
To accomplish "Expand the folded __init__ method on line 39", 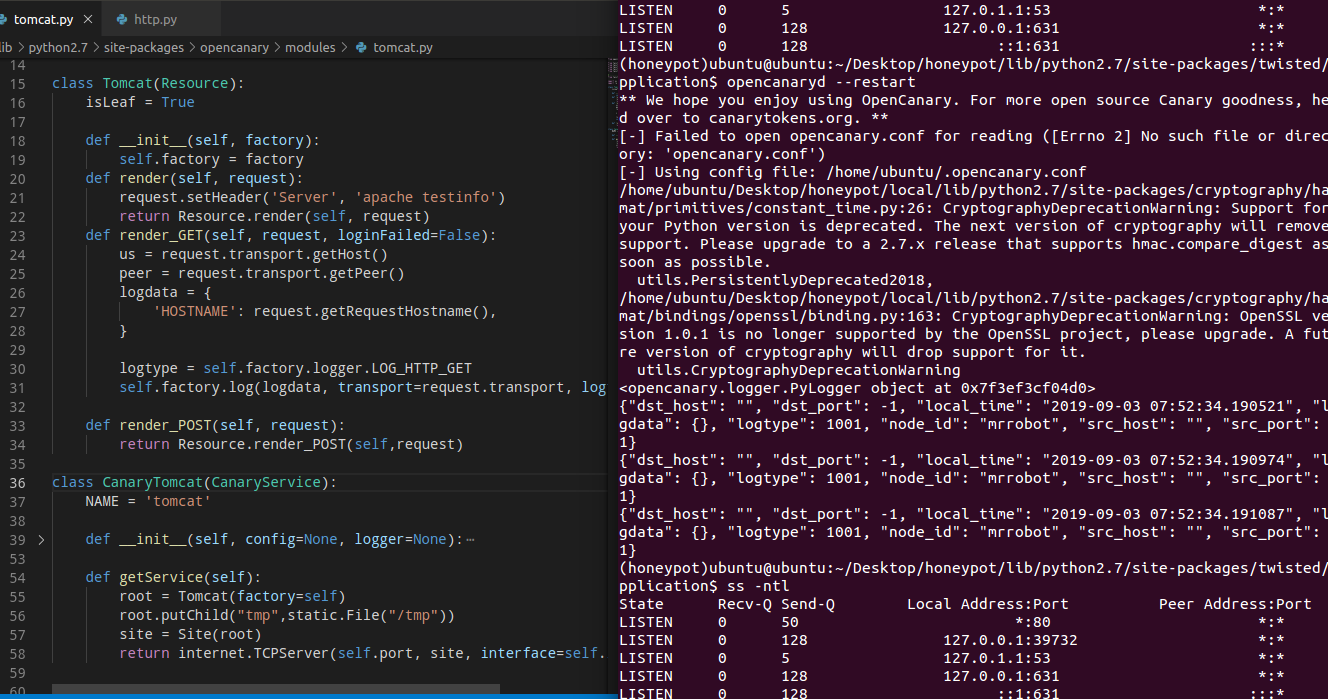I will point(40,539).
